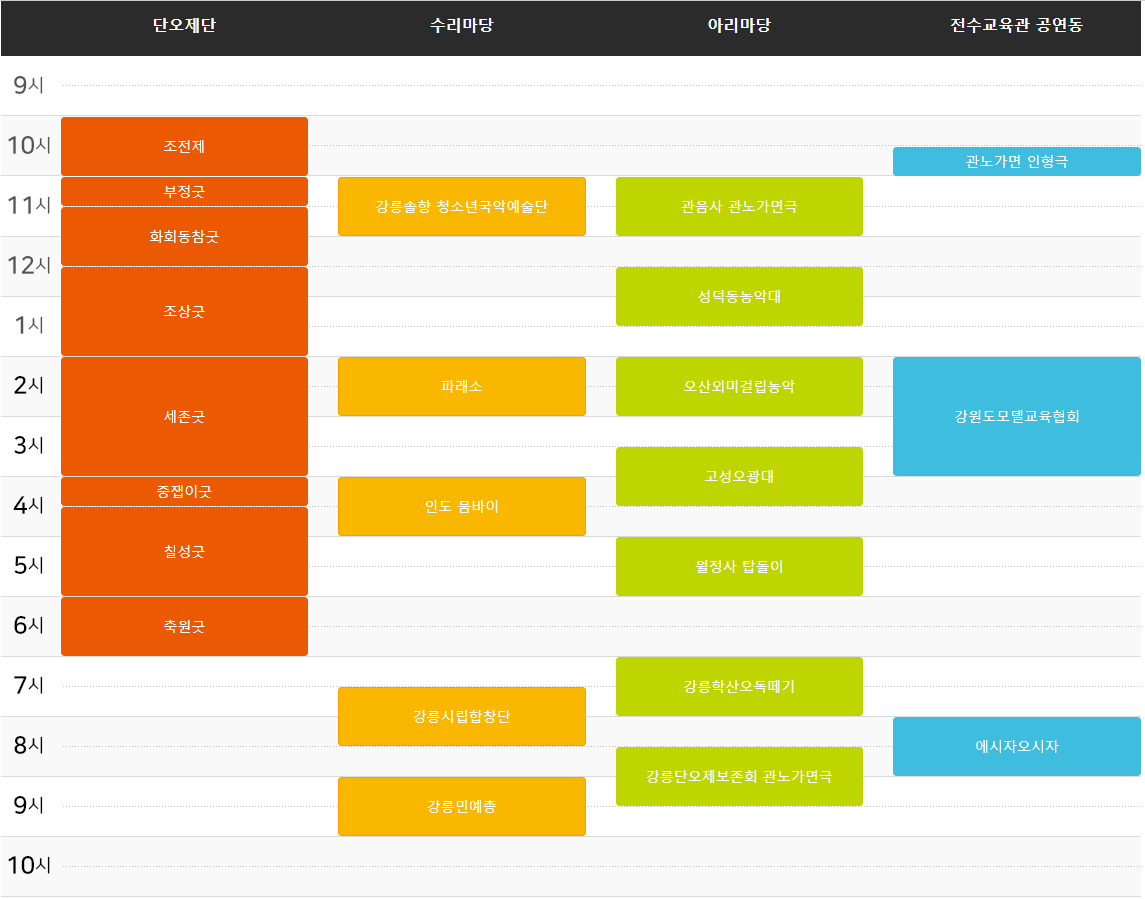View the 강릉학산오독떼기 event
Viewport: 1145px width, 899px height.
click(x=739, y=686)
